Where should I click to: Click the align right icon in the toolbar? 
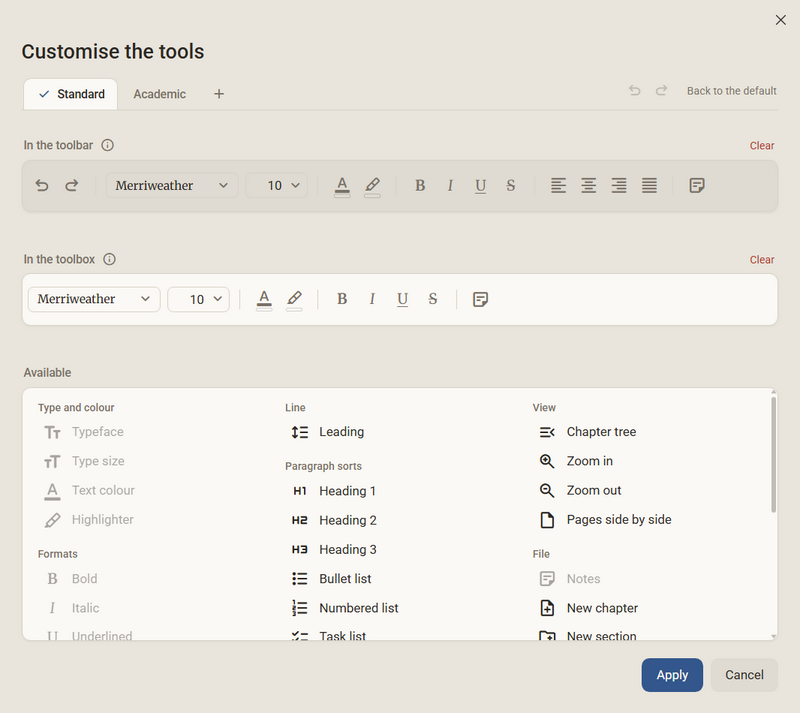tap(619, 185)
